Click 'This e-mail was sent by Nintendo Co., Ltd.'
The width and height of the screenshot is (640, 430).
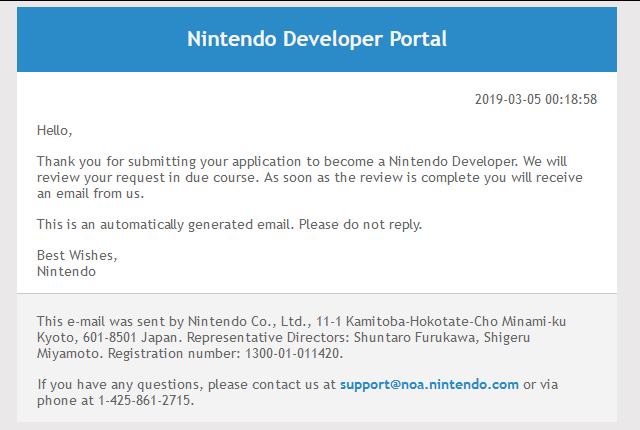click(174, 321)
